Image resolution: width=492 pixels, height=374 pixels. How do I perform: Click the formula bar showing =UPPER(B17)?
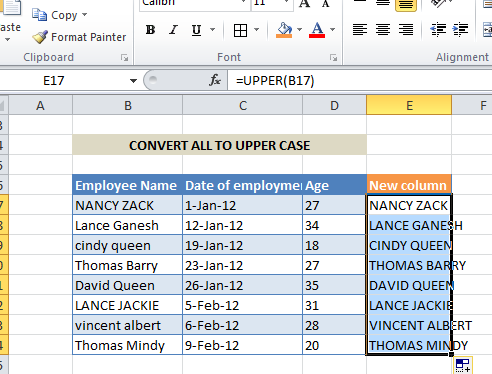tap(360, 81)
